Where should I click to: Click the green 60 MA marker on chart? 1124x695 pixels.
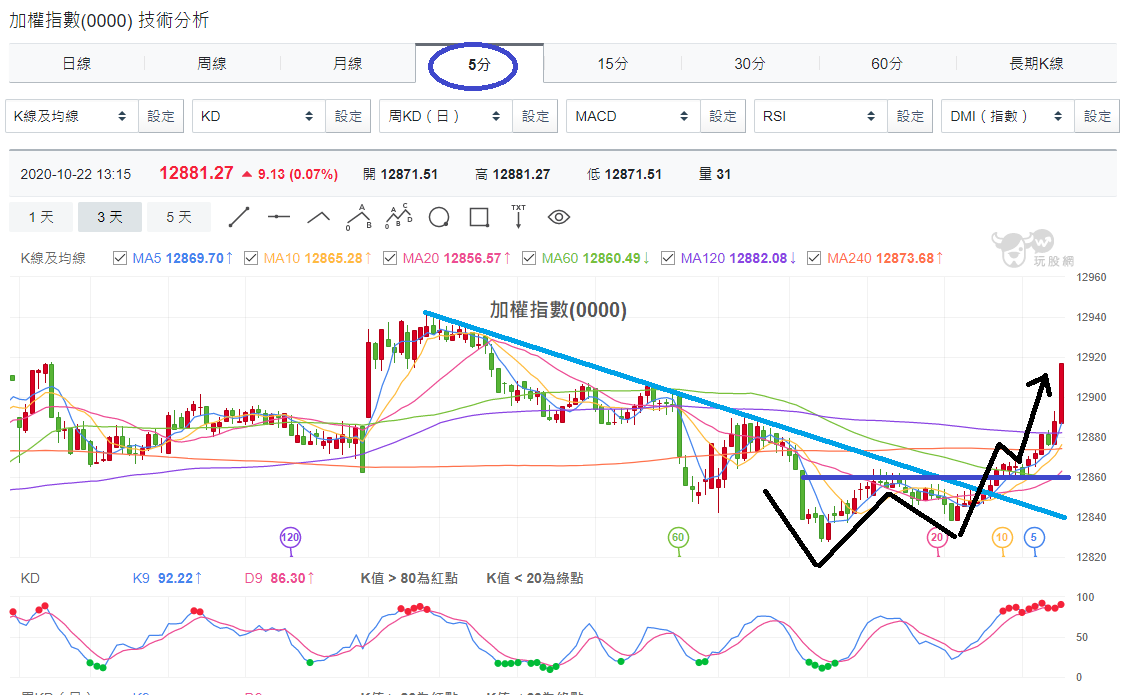pyautogui.click(x=678, y=537)
